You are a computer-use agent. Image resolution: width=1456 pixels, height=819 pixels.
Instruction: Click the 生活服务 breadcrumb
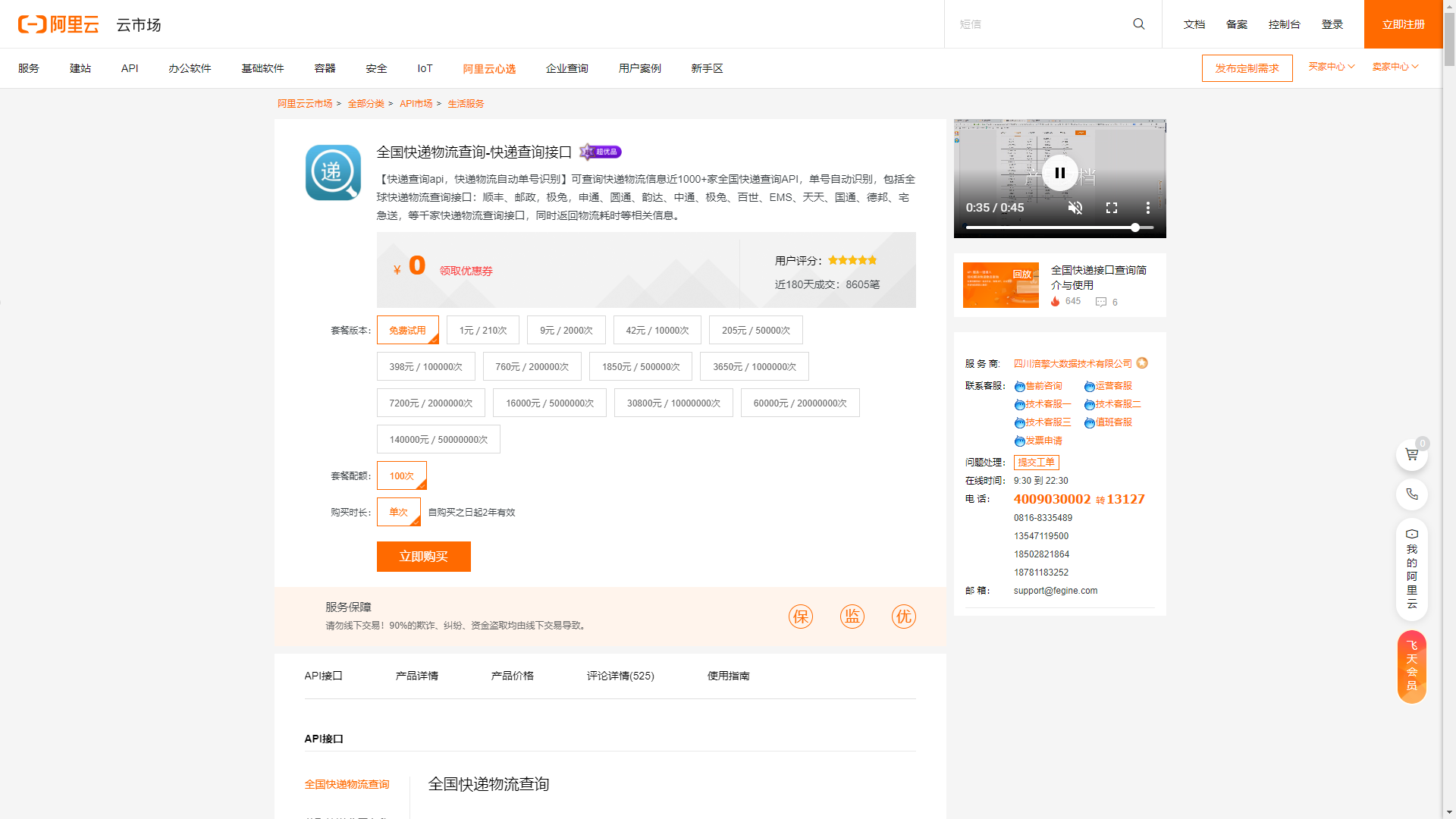[x=466, y=104]
